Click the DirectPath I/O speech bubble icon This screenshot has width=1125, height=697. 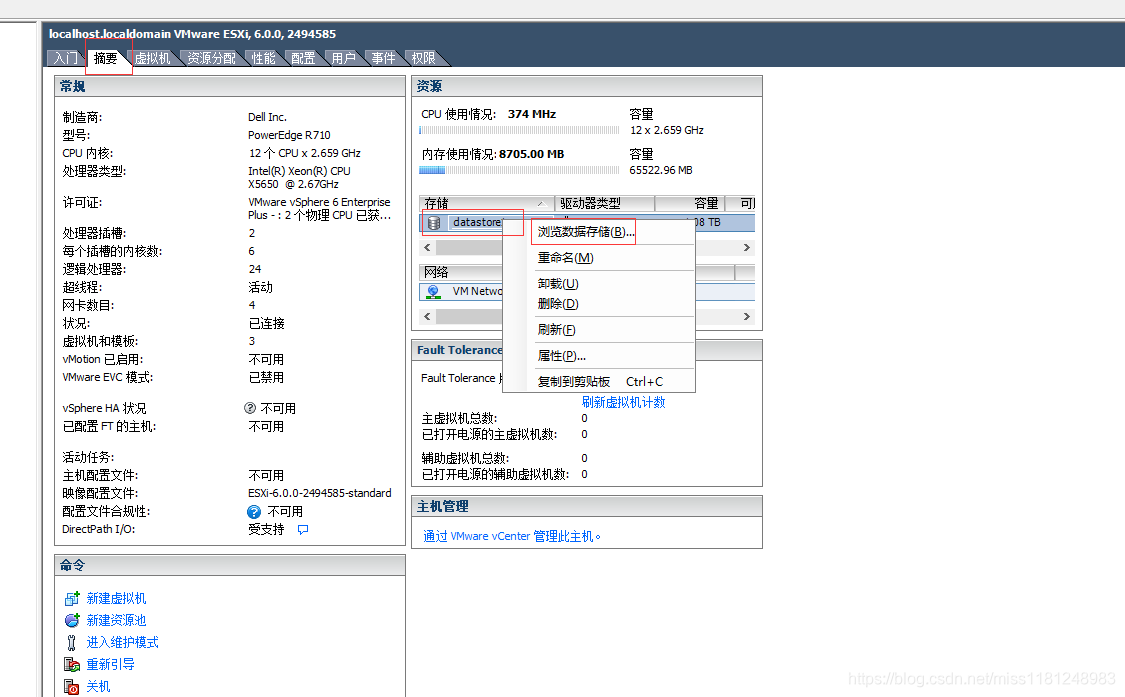[303, 530]
